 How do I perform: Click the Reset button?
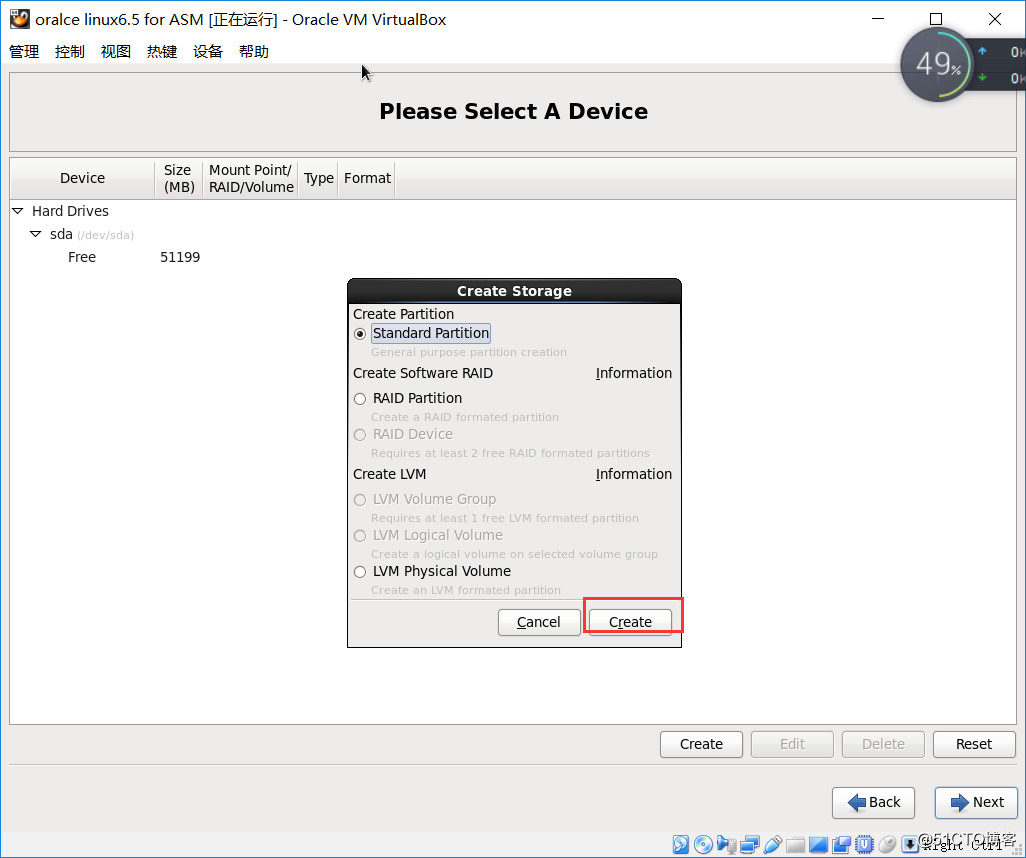(974, 744)
